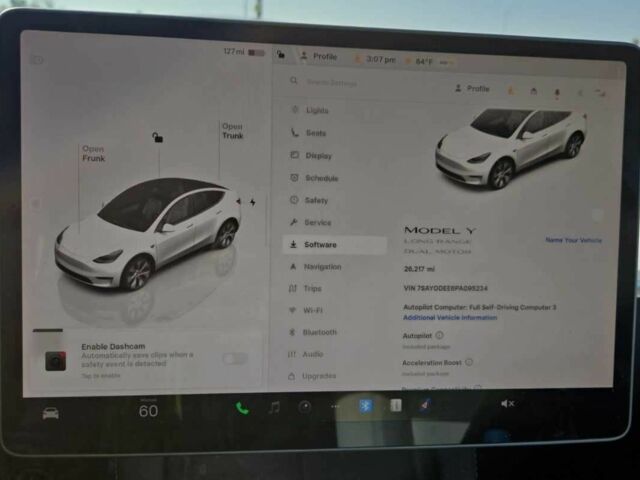Tap the car controls icon in bottom bar
640x480 pixels.
pos(51,413)
